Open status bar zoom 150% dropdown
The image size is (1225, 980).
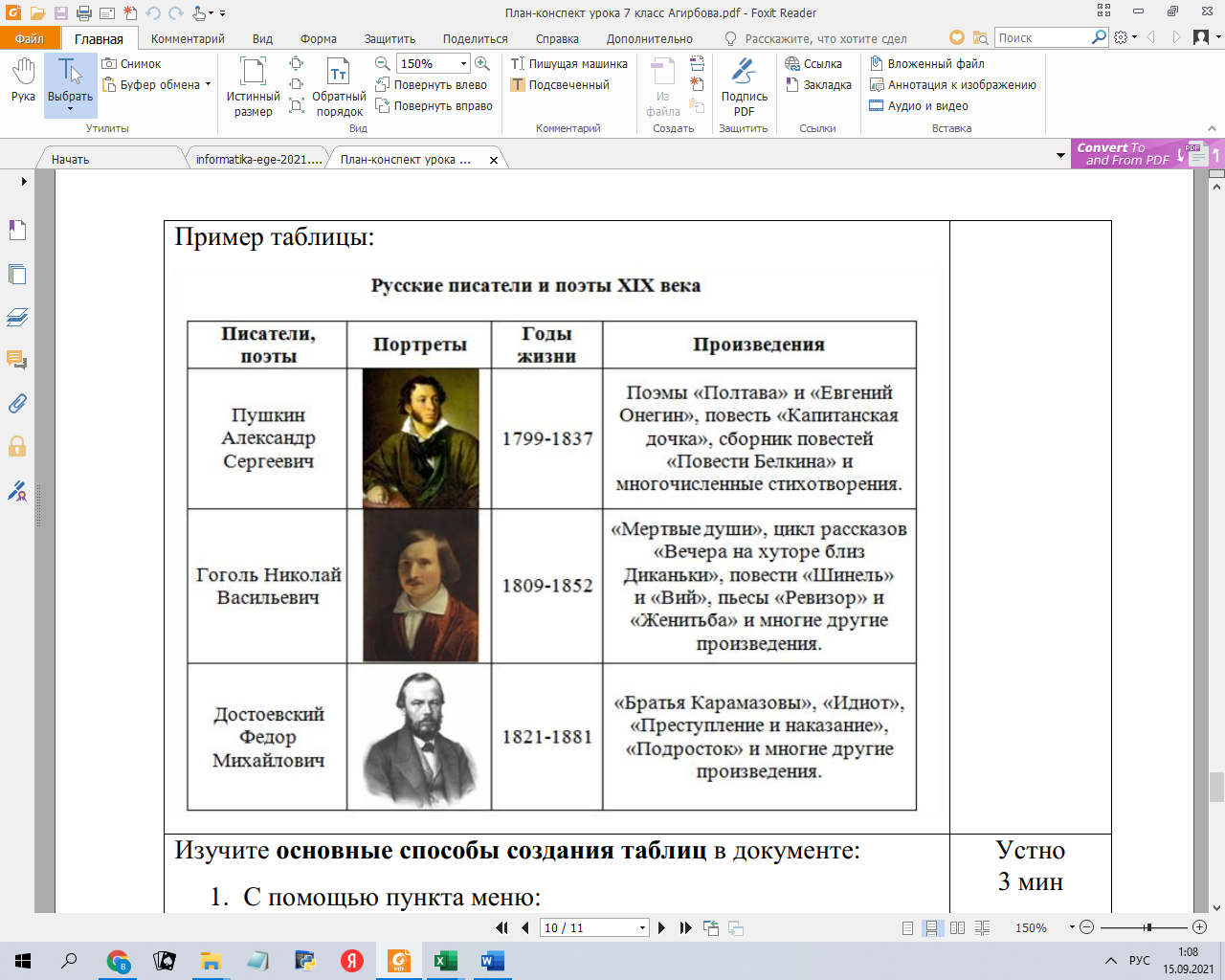pyautogui.click(x=1072, y=927)
